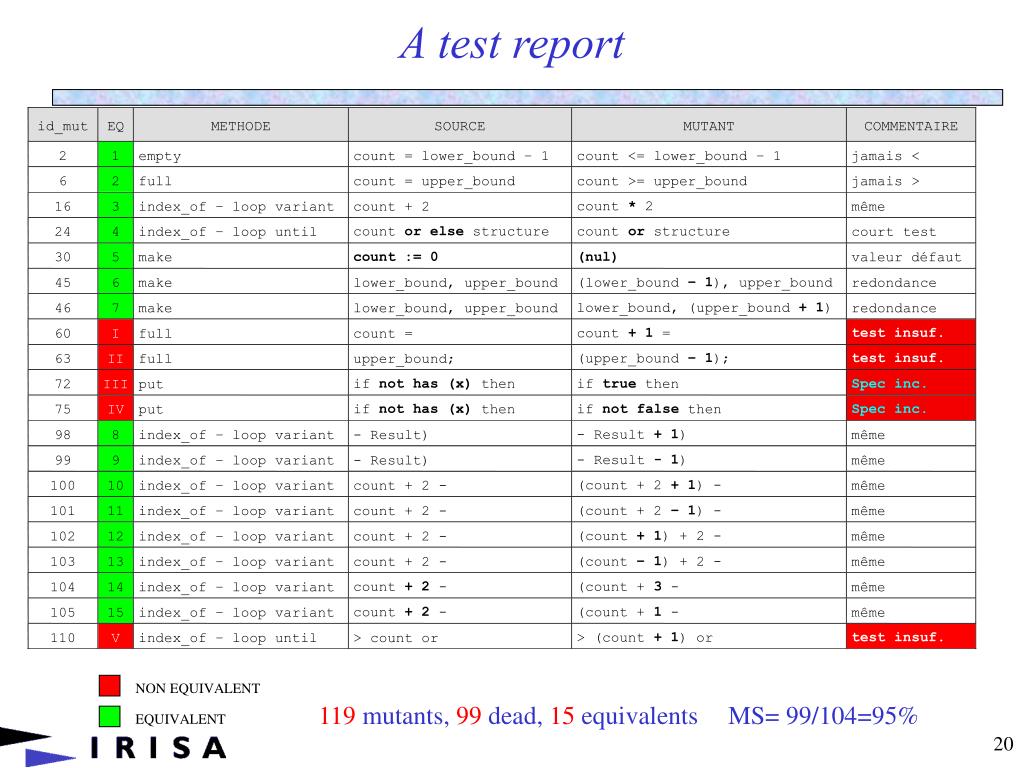Screen dimensions: 1024x768
Task: Click the 'EQUIVALENT' legend label below it
Action: (x=180, y=719)
